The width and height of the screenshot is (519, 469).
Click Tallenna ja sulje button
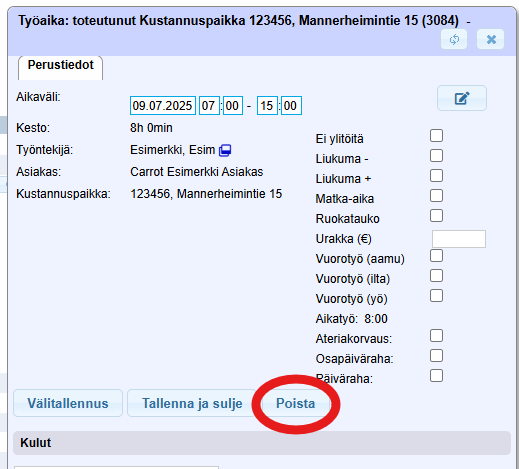pos(192,403)
